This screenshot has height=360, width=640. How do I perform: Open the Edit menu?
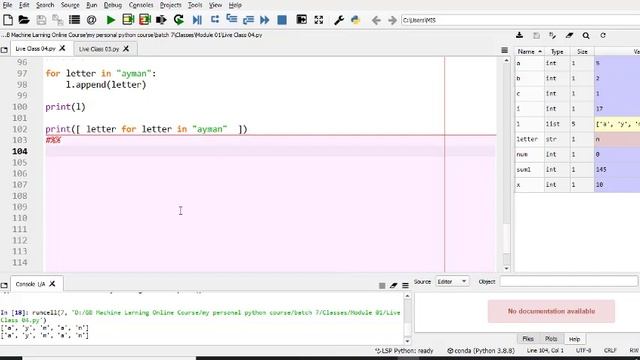[24, 5]
